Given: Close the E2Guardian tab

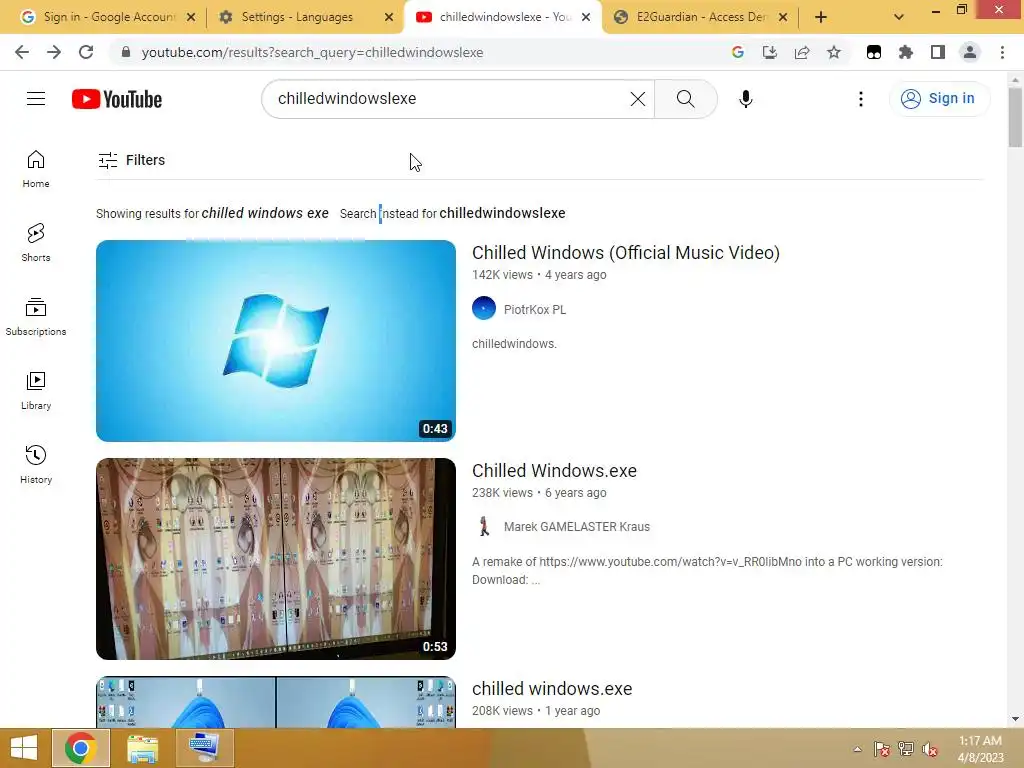Looking at the screenshot, I should click(783, 17).
